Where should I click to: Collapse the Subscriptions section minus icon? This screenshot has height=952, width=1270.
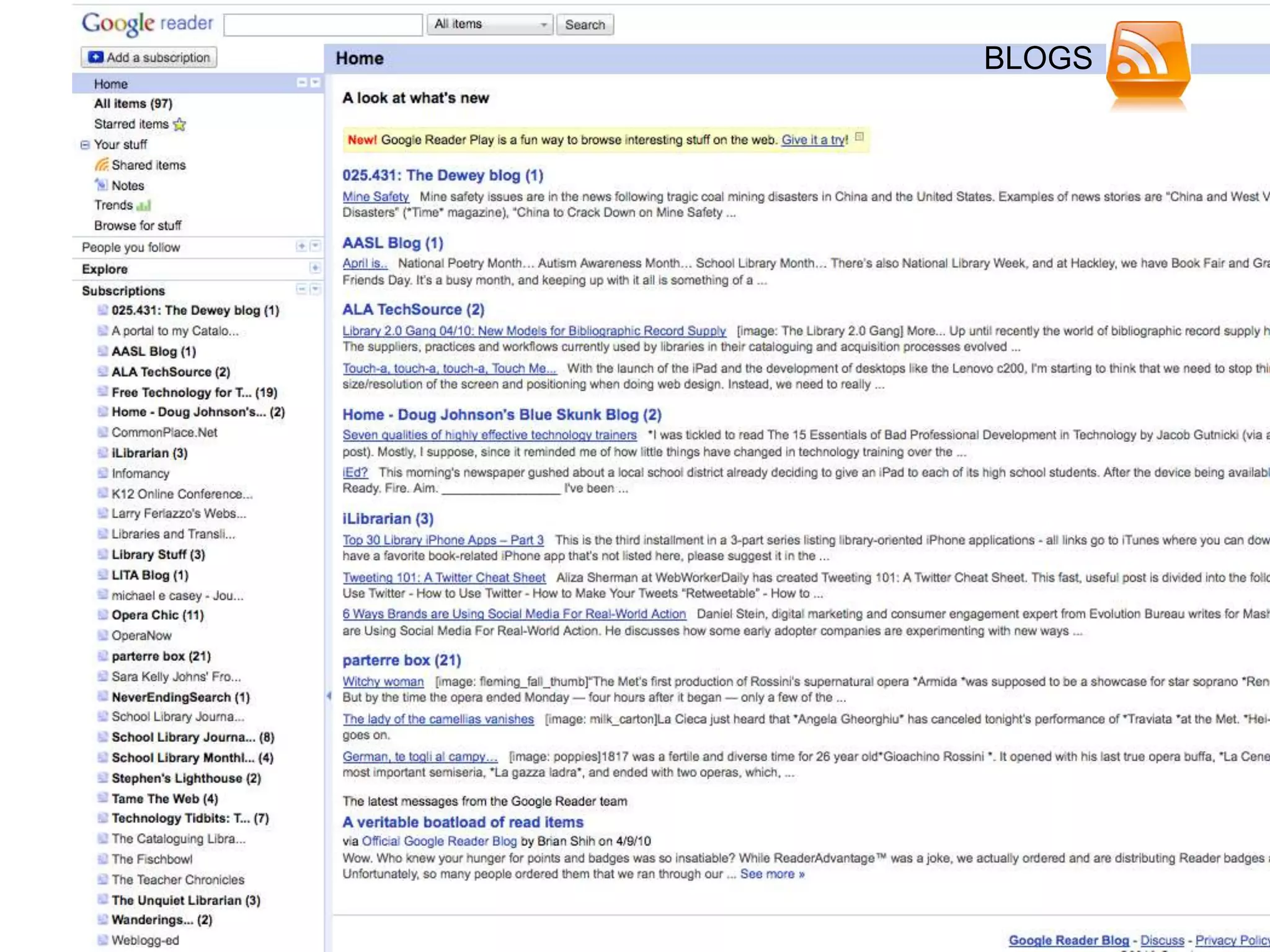tap(301, 289)
